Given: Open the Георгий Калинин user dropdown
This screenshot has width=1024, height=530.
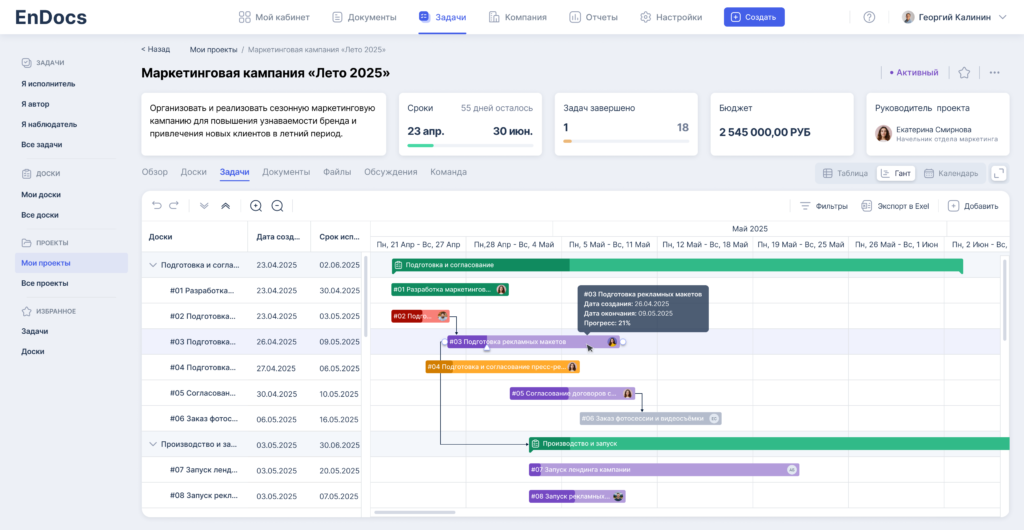Looking at the screenshot, I should tap(954, 17).
